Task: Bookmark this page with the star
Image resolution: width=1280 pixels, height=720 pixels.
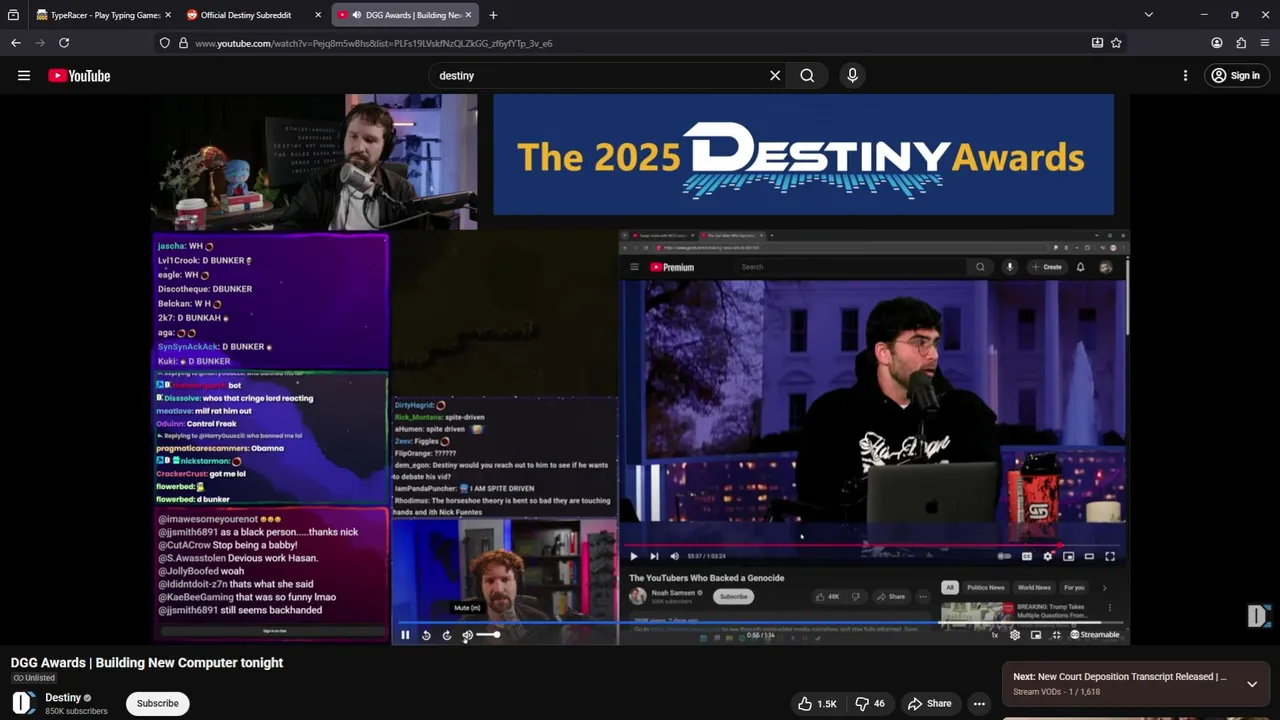Action: (1116, 43)
